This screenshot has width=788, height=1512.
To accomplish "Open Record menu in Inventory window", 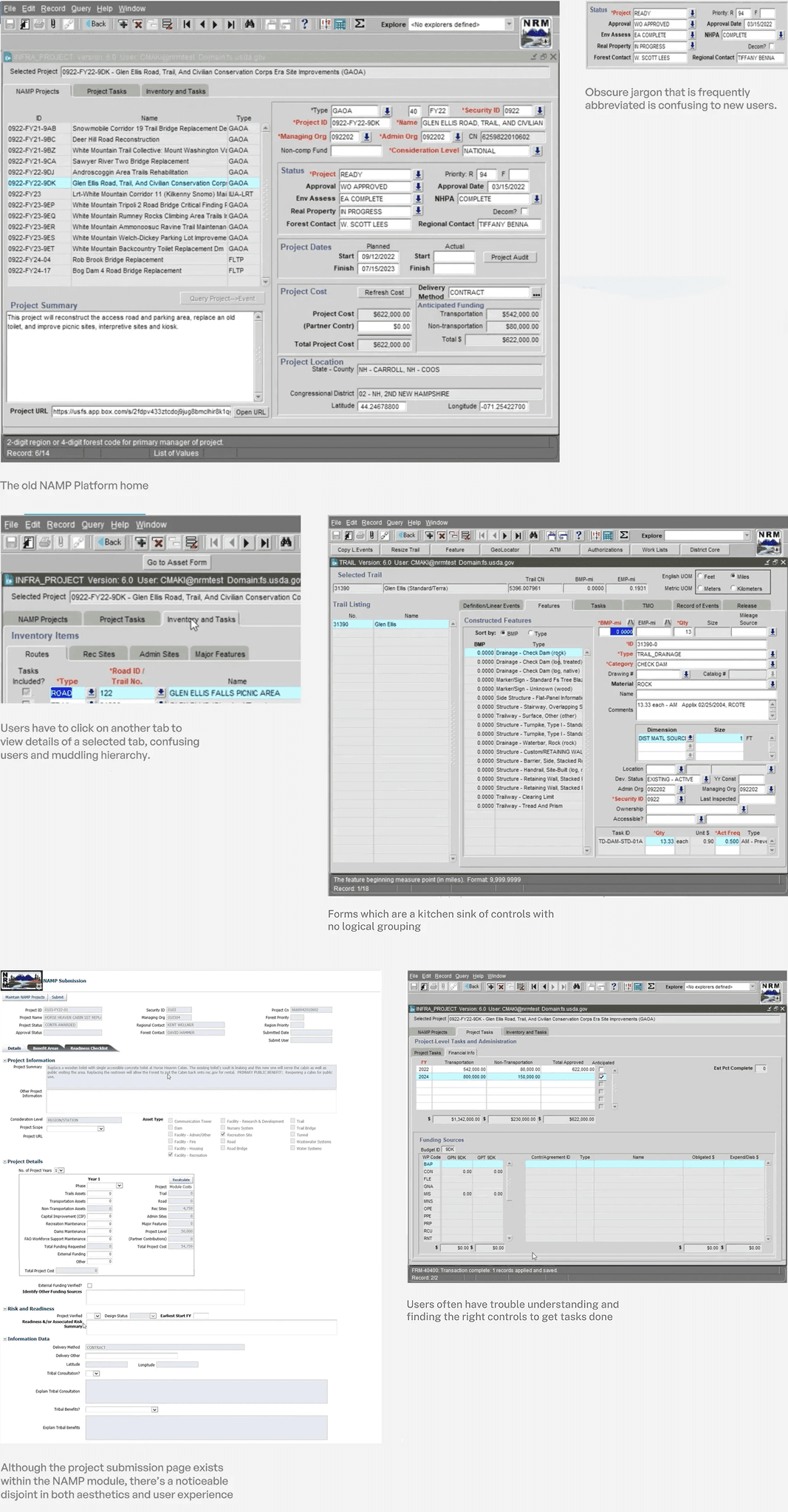I will tap(61, 524).
